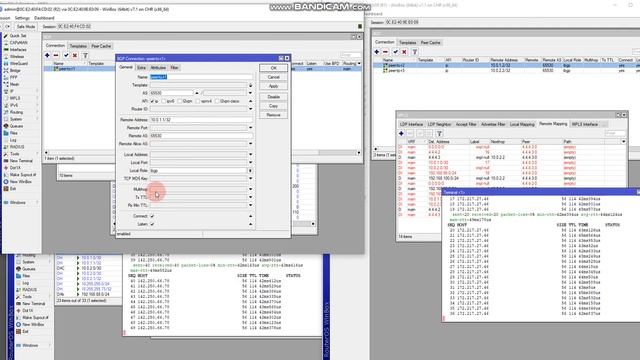Expand Routing submenu in upper sidebar
Viewport: 640px width, 360px height.
(37, 112)
